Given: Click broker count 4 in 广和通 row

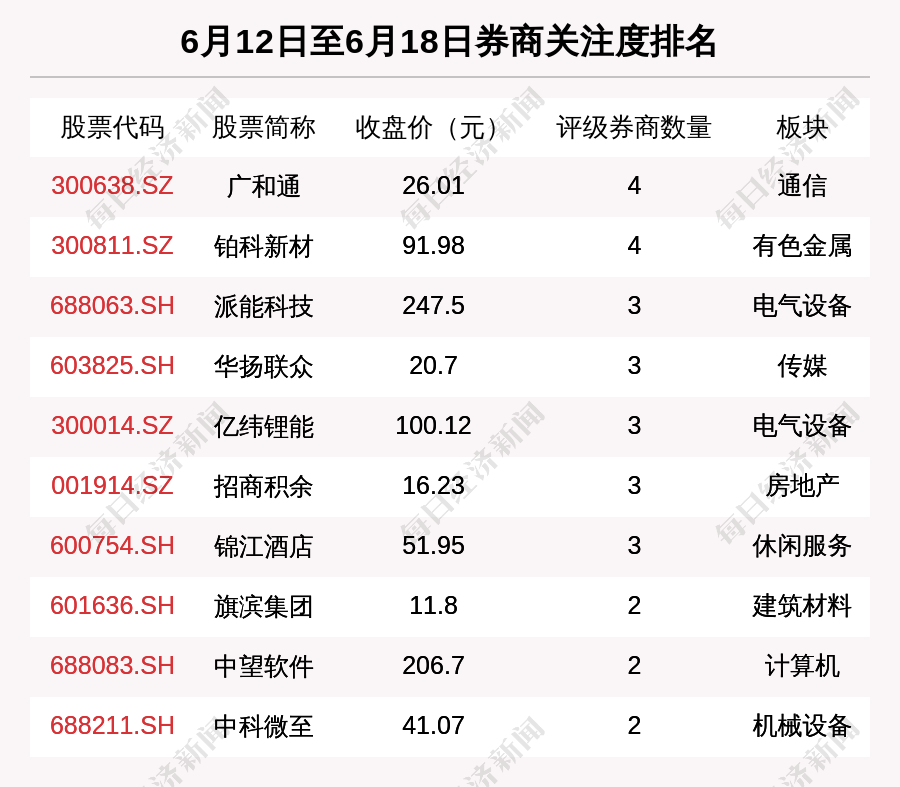Looking at the screenshot, I should pyautogui.click(x=634, y=185).
